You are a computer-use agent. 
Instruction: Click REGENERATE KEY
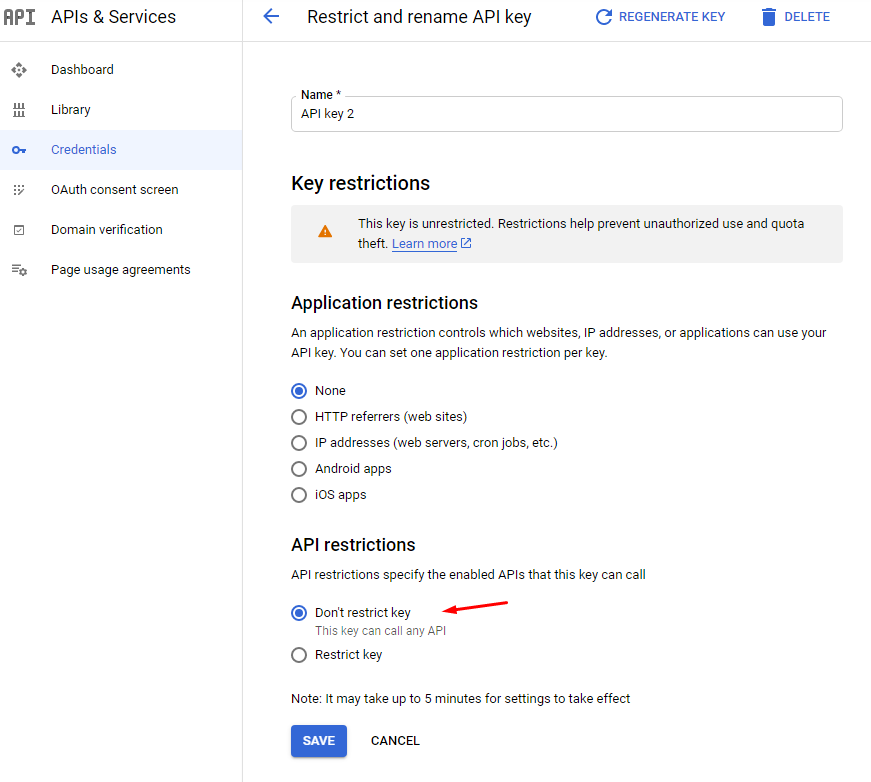click(x=660, y=17)
